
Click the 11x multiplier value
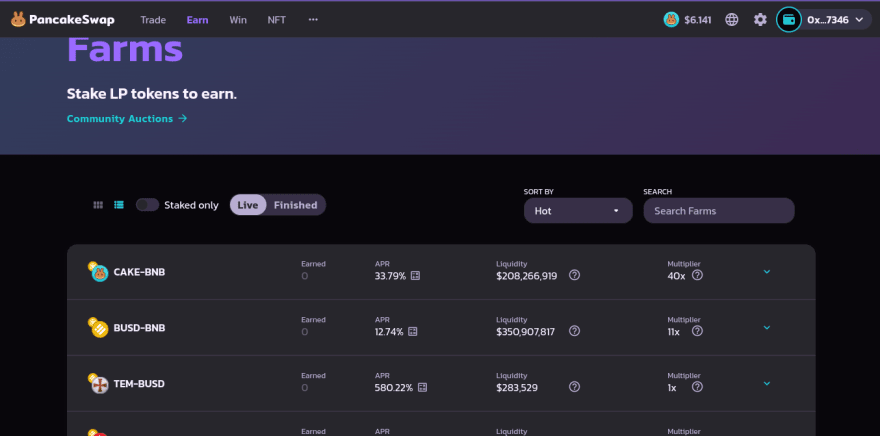pyautogui.click(x=673, y=332)
